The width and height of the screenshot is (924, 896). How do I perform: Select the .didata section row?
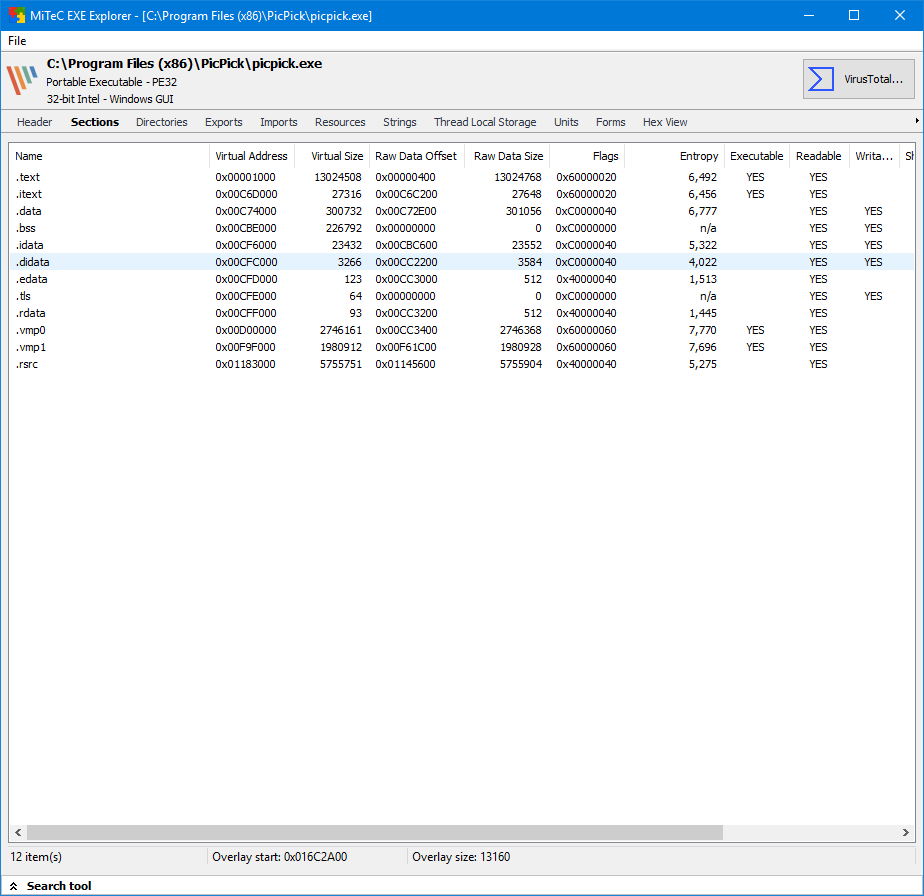pyautogui.click(x=461, y=262)
